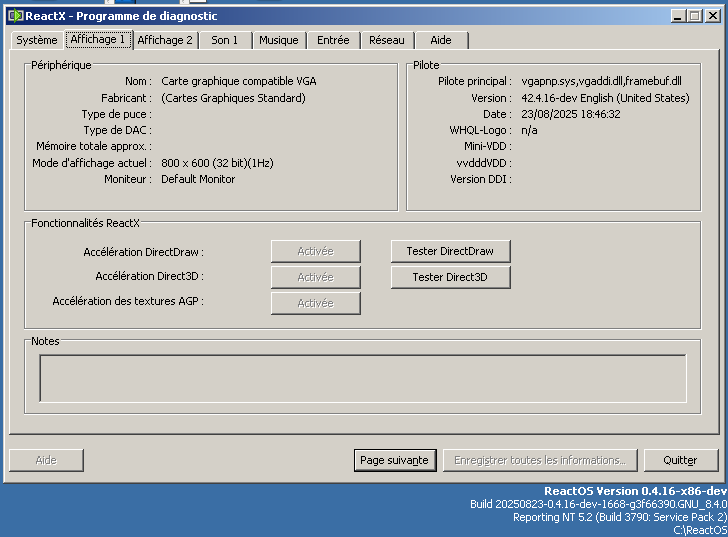Image resolution: width=728 pixels, height=537 pixels.
Task: Click 'Accélération DirectDraw :' label
Action: 143,252
